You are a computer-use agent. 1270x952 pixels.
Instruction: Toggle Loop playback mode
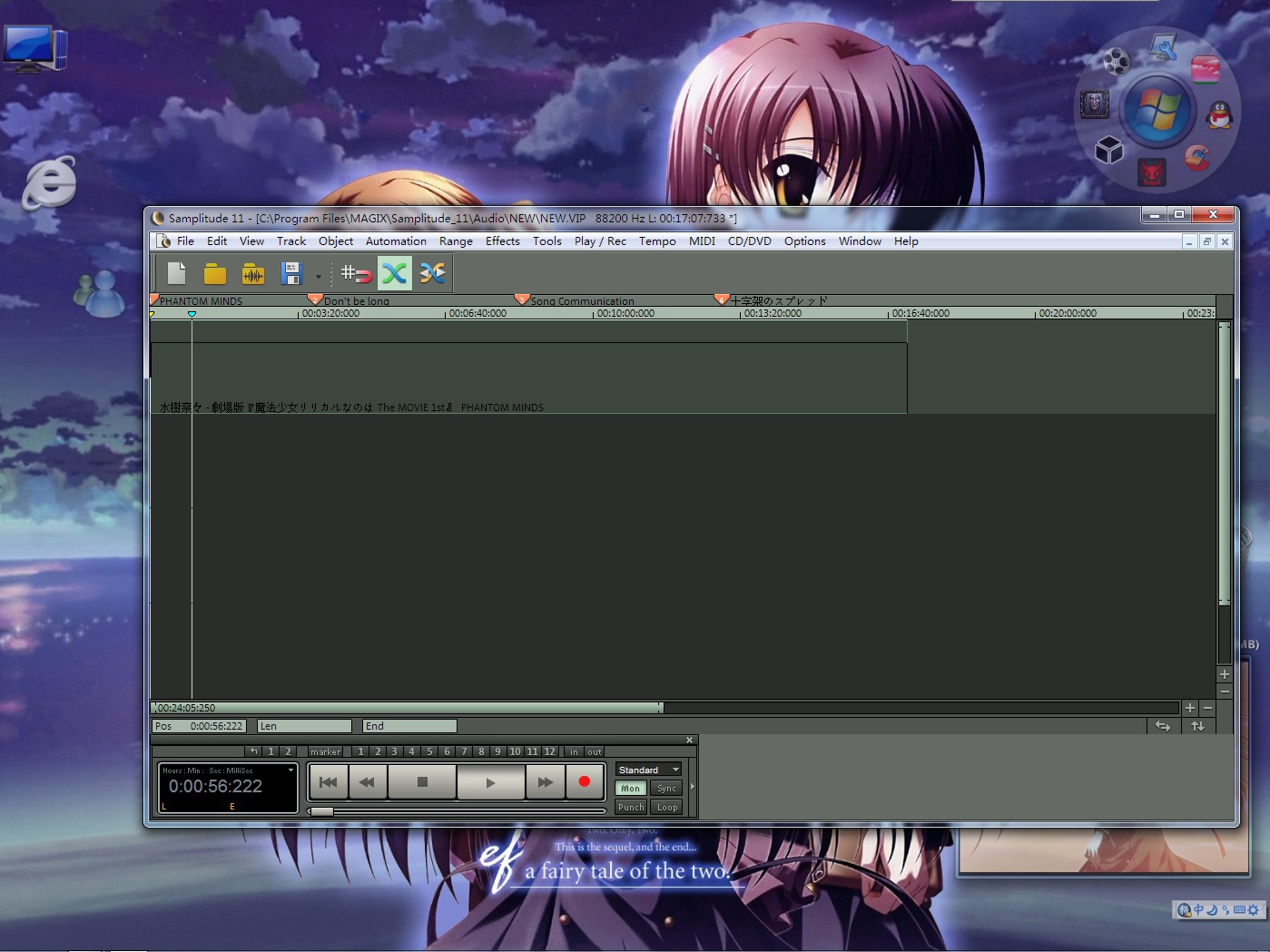click(x=667, y=807)
